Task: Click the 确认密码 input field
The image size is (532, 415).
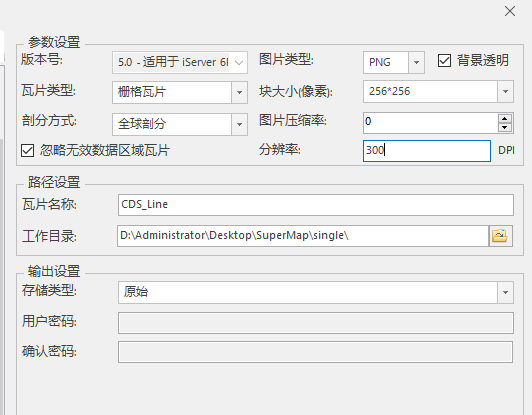Action: click(316, 352)
